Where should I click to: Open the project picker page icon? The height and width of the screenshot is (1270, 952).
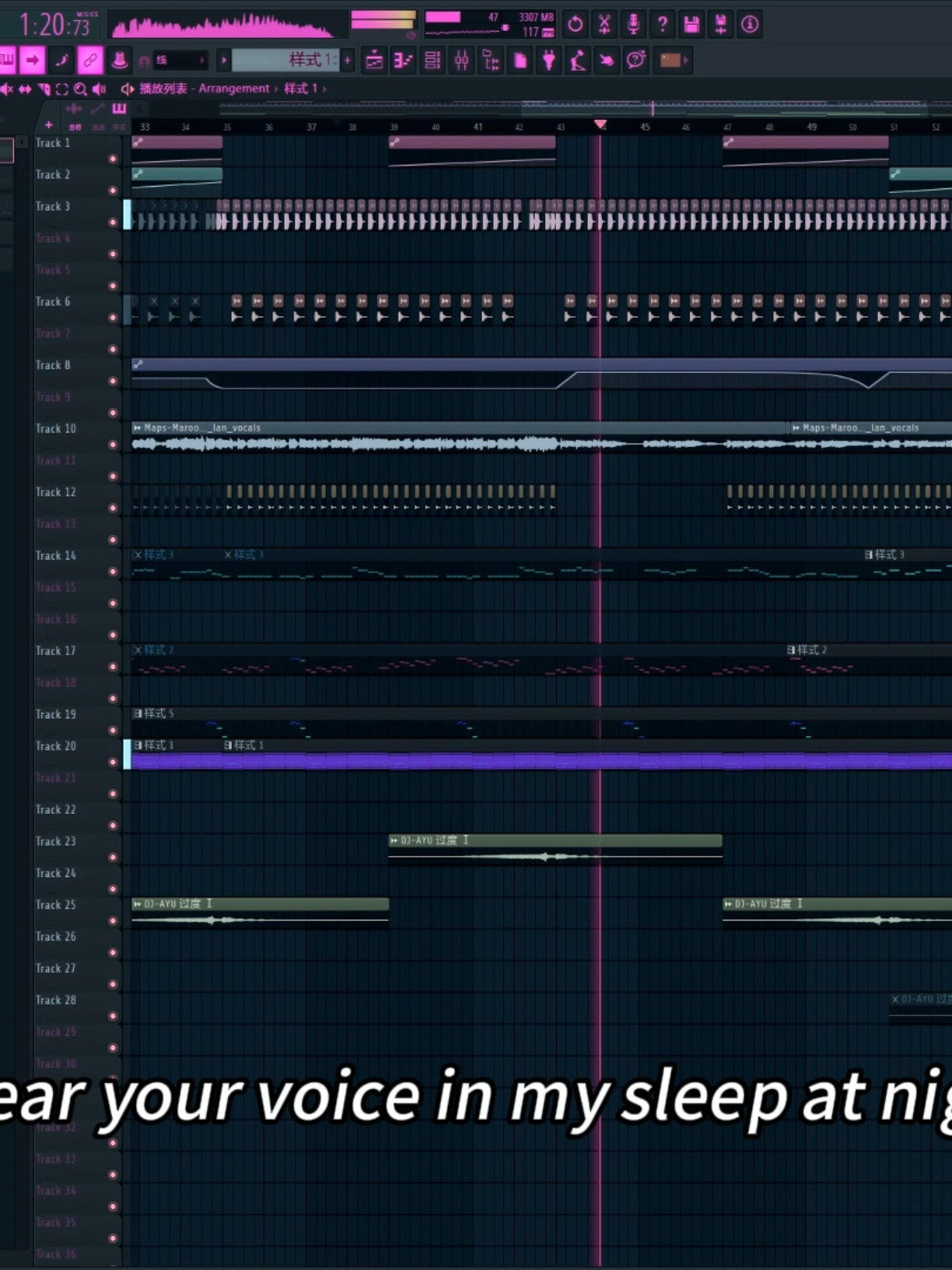[x=520, y=60]
